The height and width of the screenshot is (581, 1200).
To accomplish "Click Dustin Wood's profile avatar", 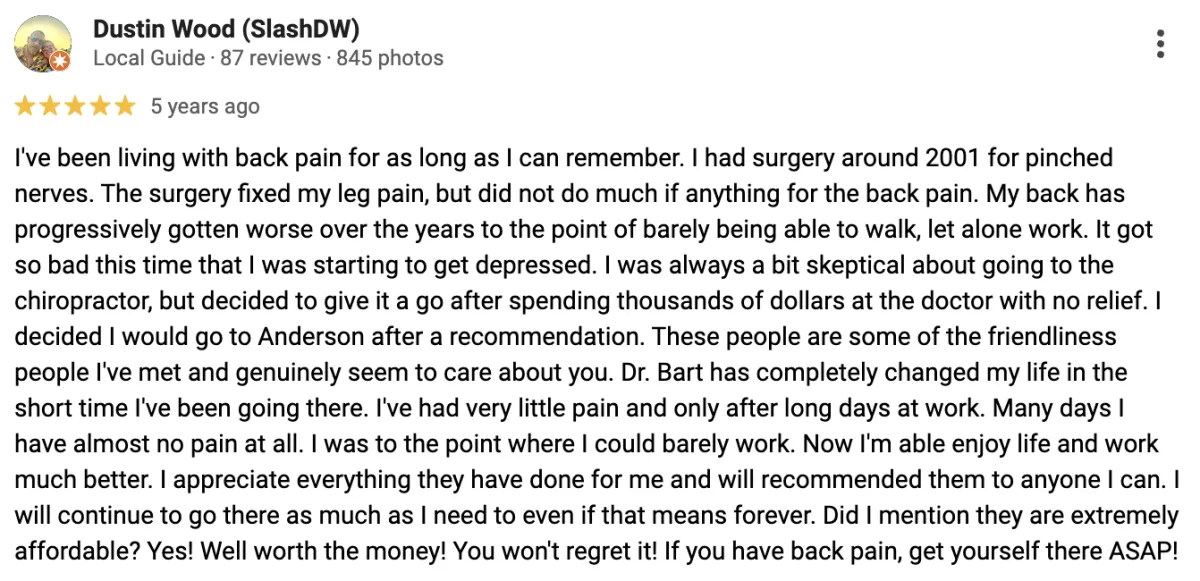I will point(42,43).
